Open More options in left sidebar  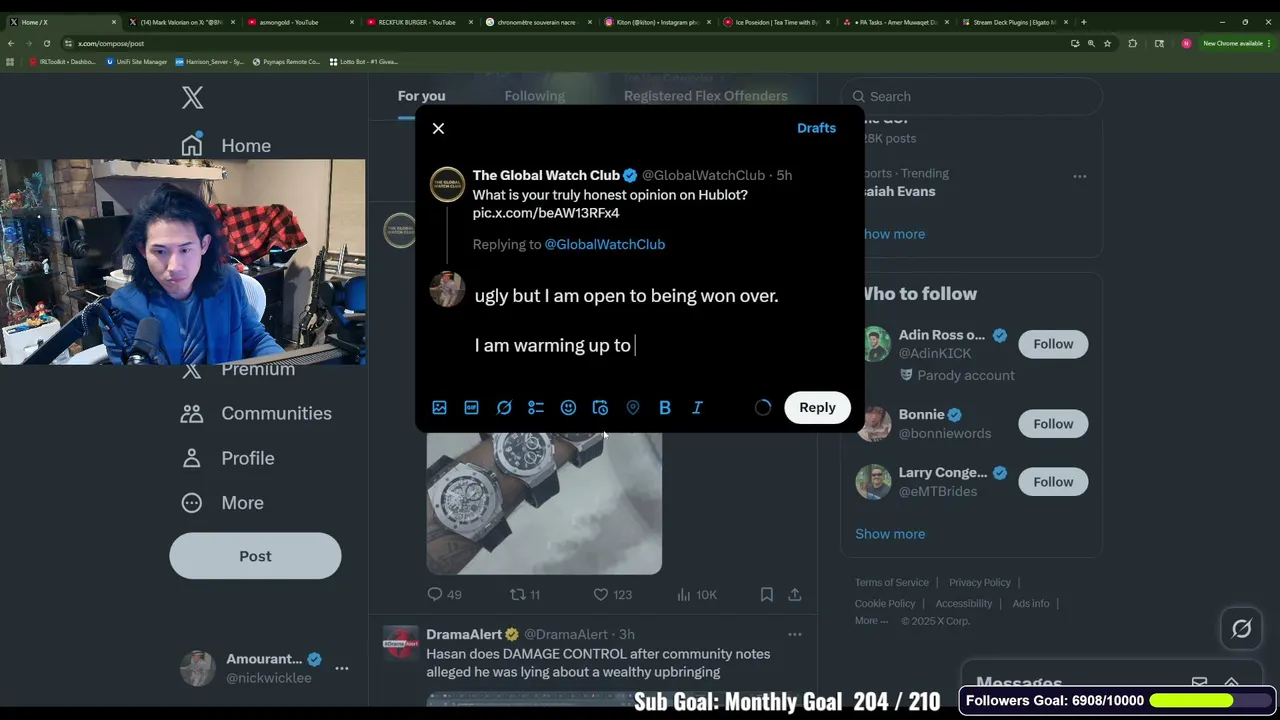click(222, 503)
